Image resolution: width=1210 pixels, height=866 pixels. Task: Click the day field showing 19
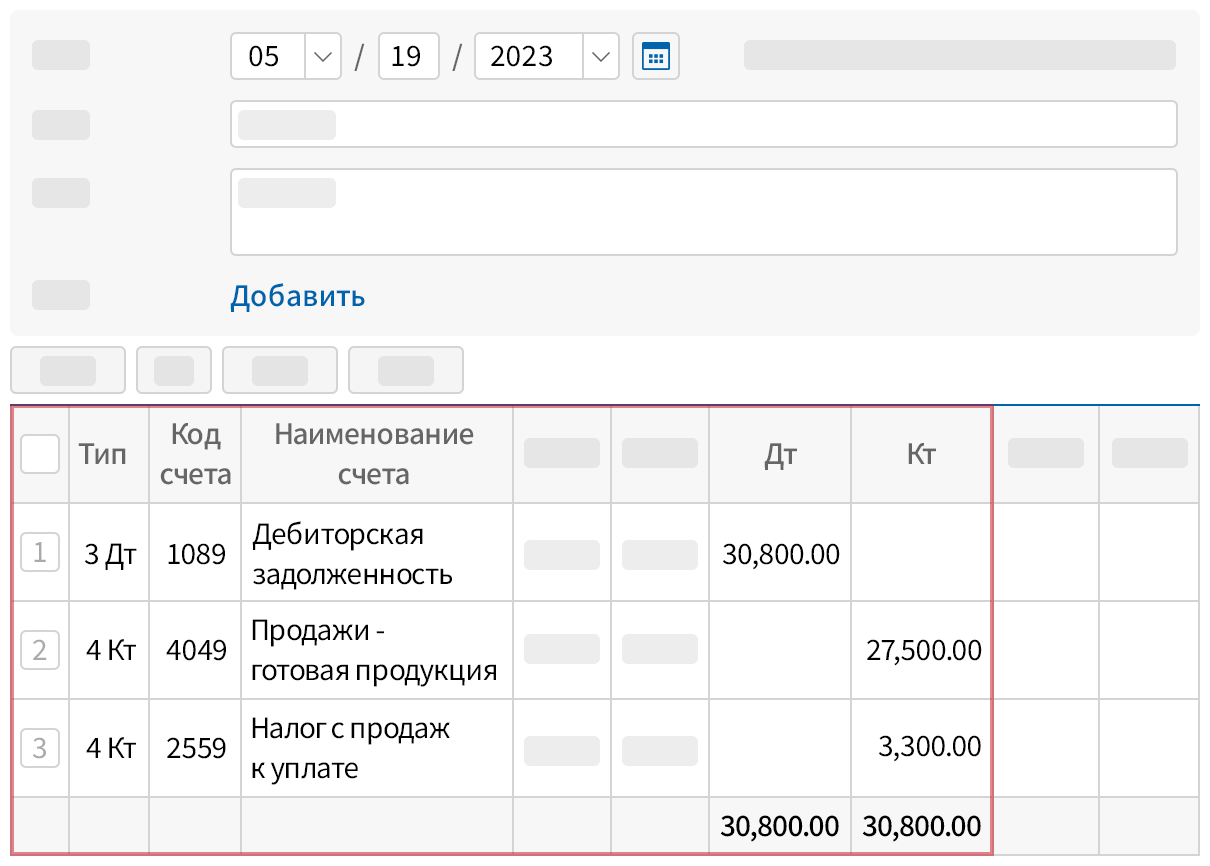[x=408, y=56]
